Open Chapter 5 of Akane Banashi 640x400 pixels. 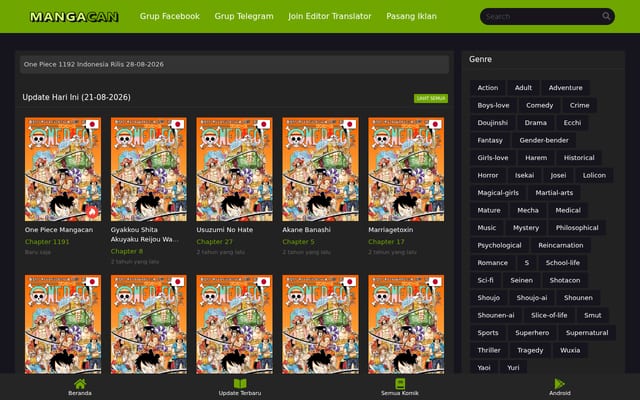298,242
